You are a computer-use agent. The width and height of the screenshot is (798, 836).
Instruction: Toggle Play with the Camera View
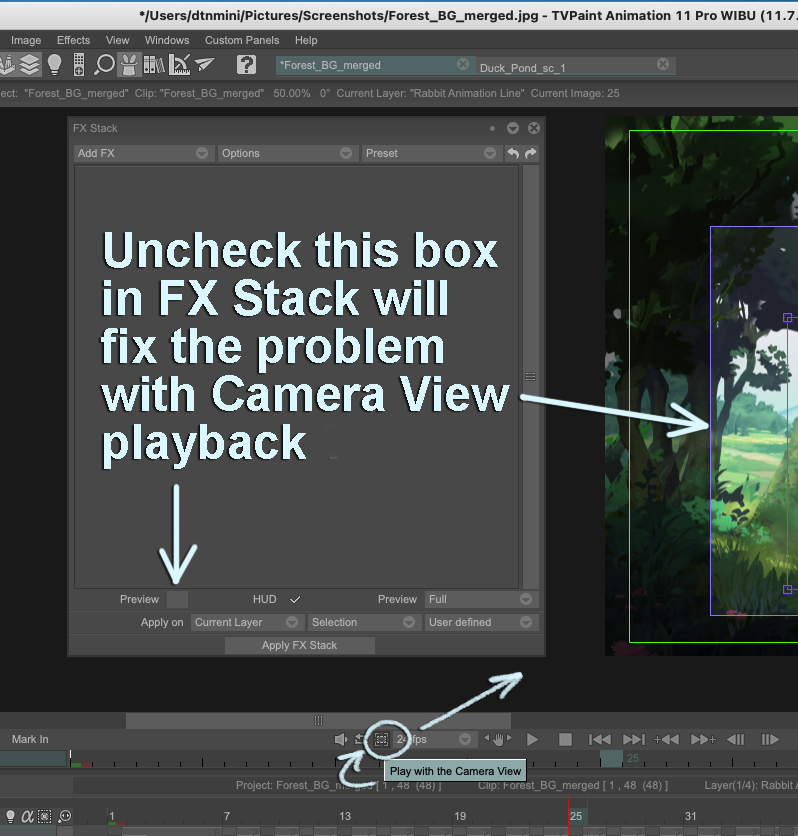click(381, 739)
